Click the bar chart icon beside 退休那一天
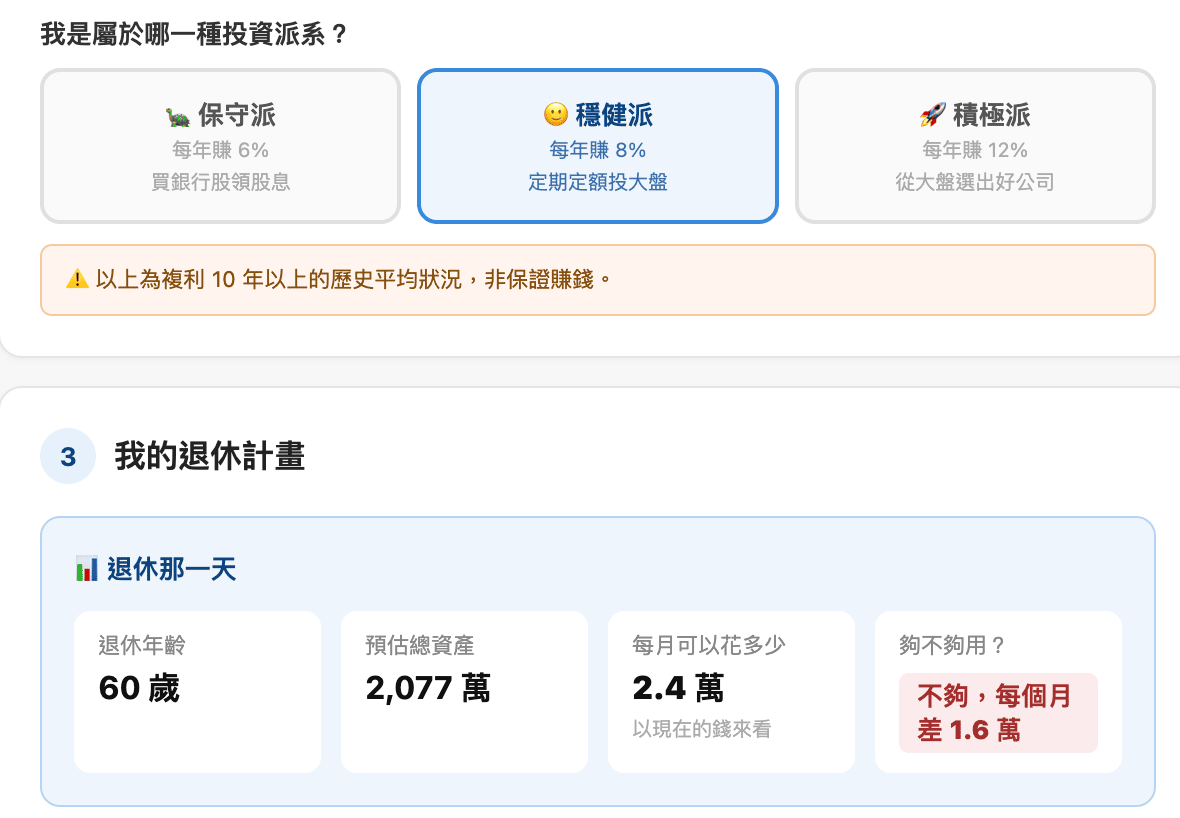1180x818 pixels. click(87, 569)
